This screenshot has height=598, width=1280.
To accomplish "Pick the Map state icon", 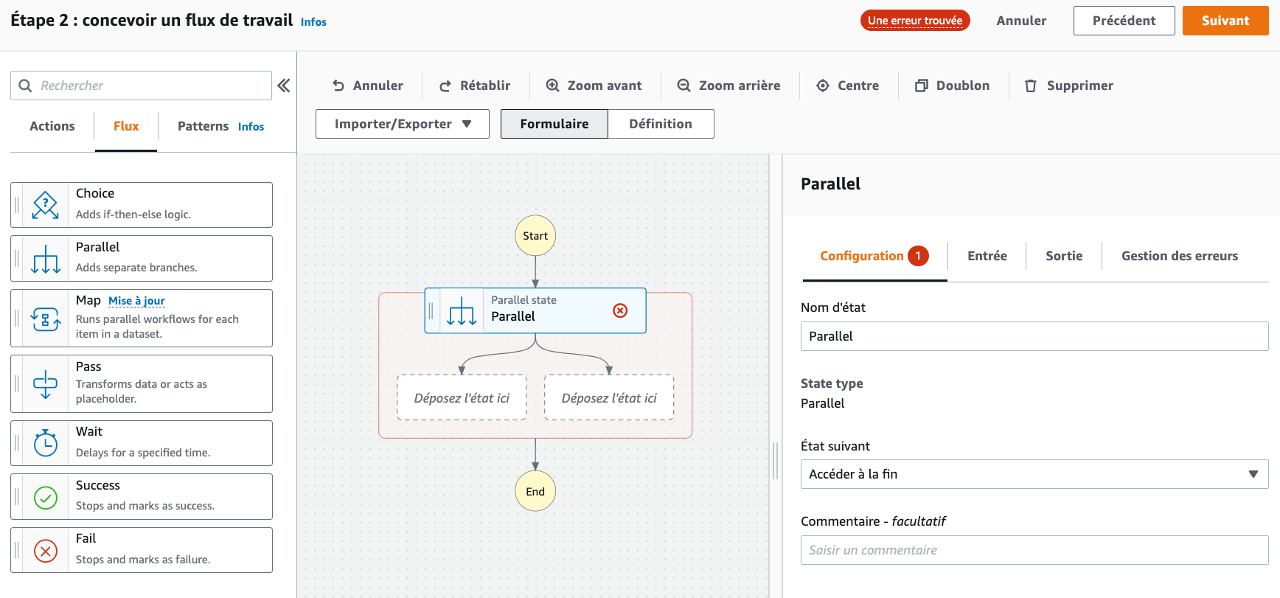I will 46,319.
